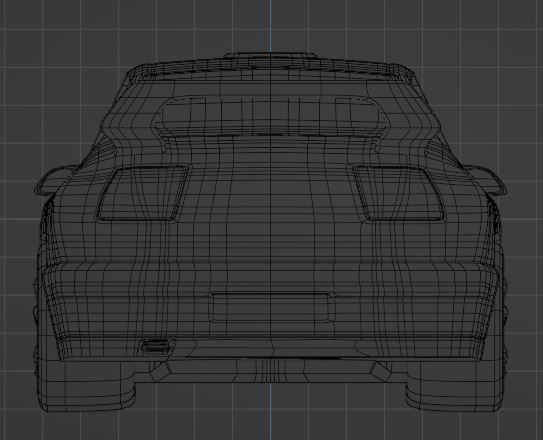The image size is (543, 440).
Task: Click the right tail light of the wireframe car
Action: (x=399, y=193)
